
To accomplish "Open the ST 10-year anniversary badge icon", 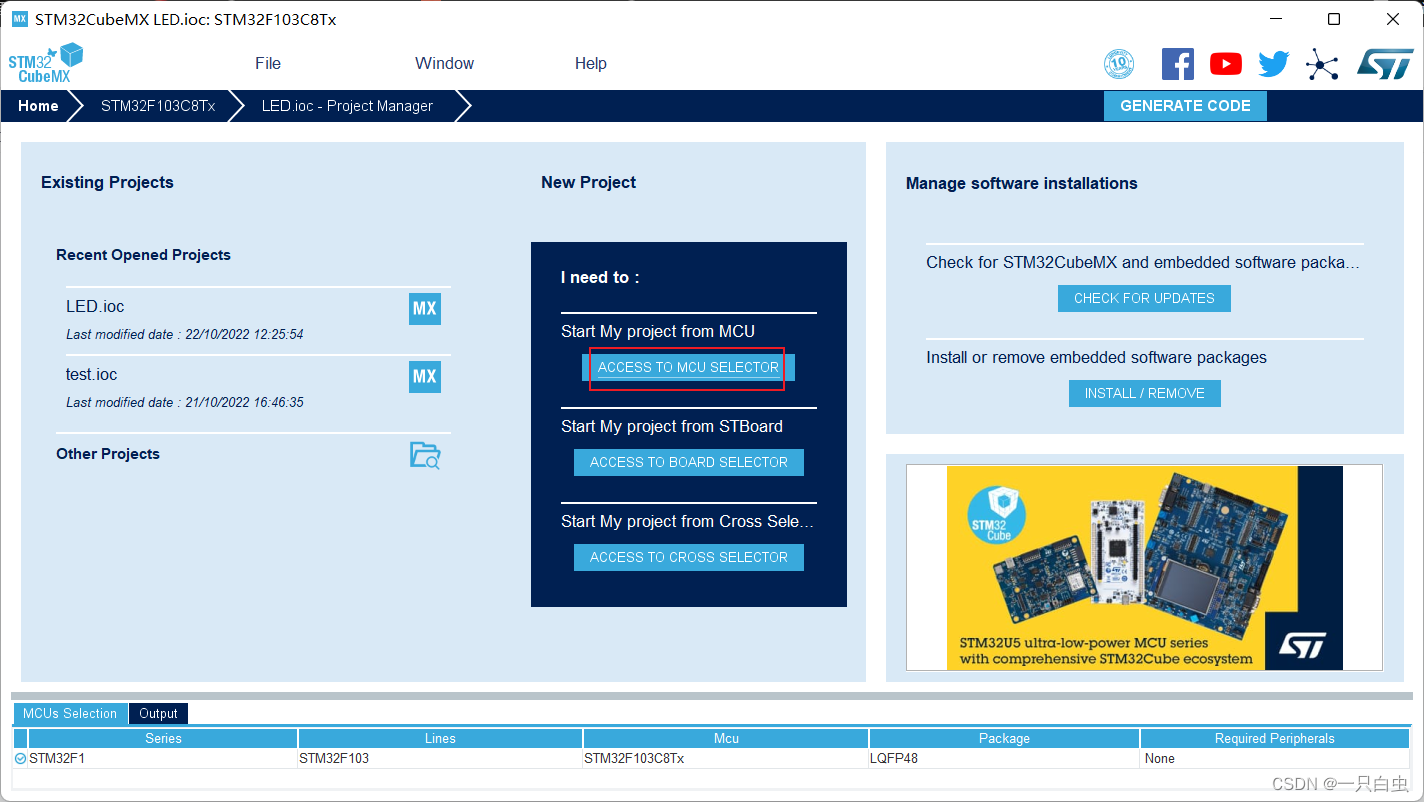I will [1119, 64].
